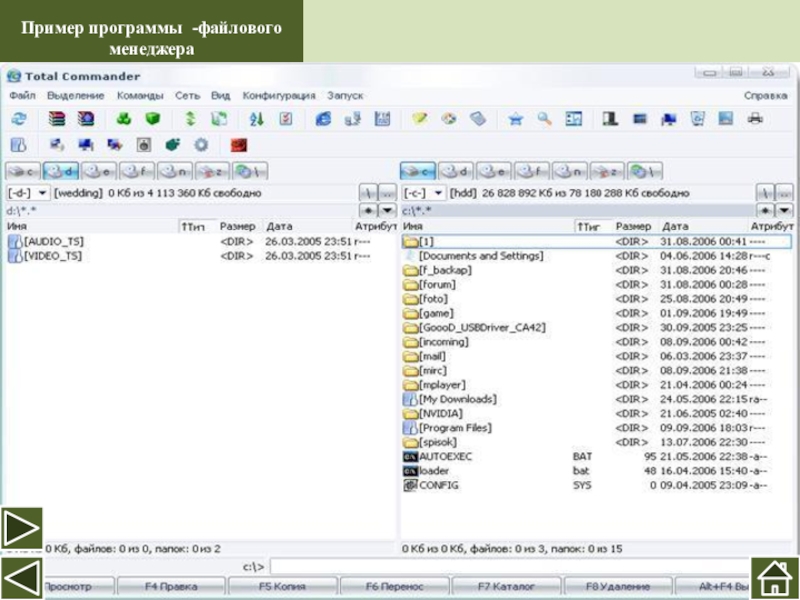Image resolution: width=800 pixels, height=600 pixels.
Task: Switch left panel to drive z
Action: tap(212, 171)
